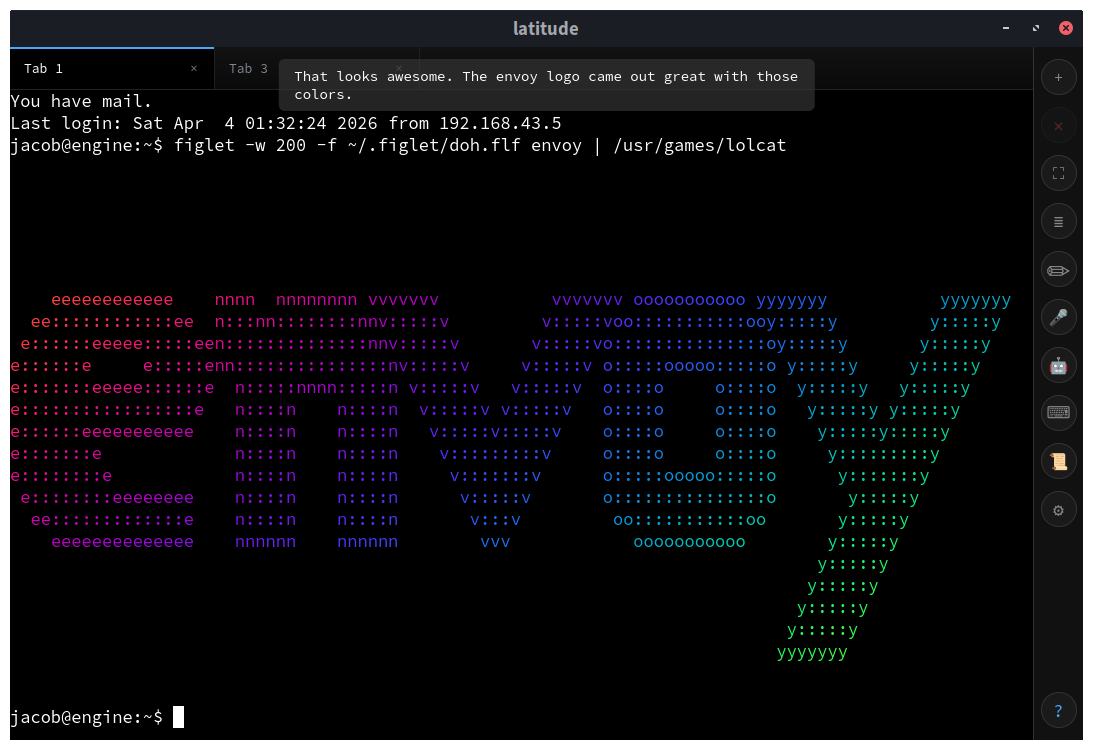Minimize the latitude window

pyautogui.click(x=1005, y=28)
